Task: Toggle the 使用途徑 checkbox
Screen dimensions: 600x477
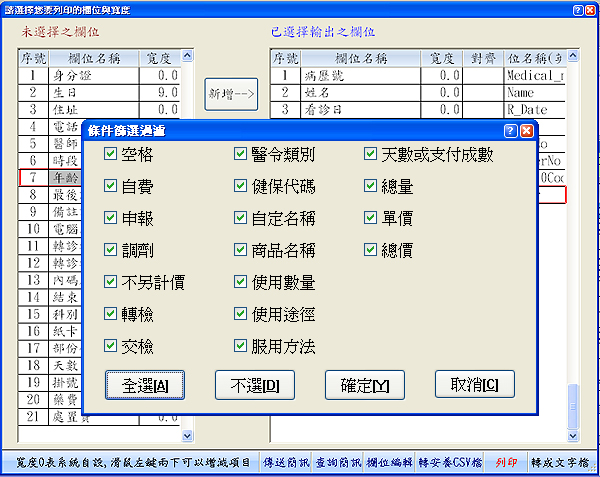Action: click(240, 314)
